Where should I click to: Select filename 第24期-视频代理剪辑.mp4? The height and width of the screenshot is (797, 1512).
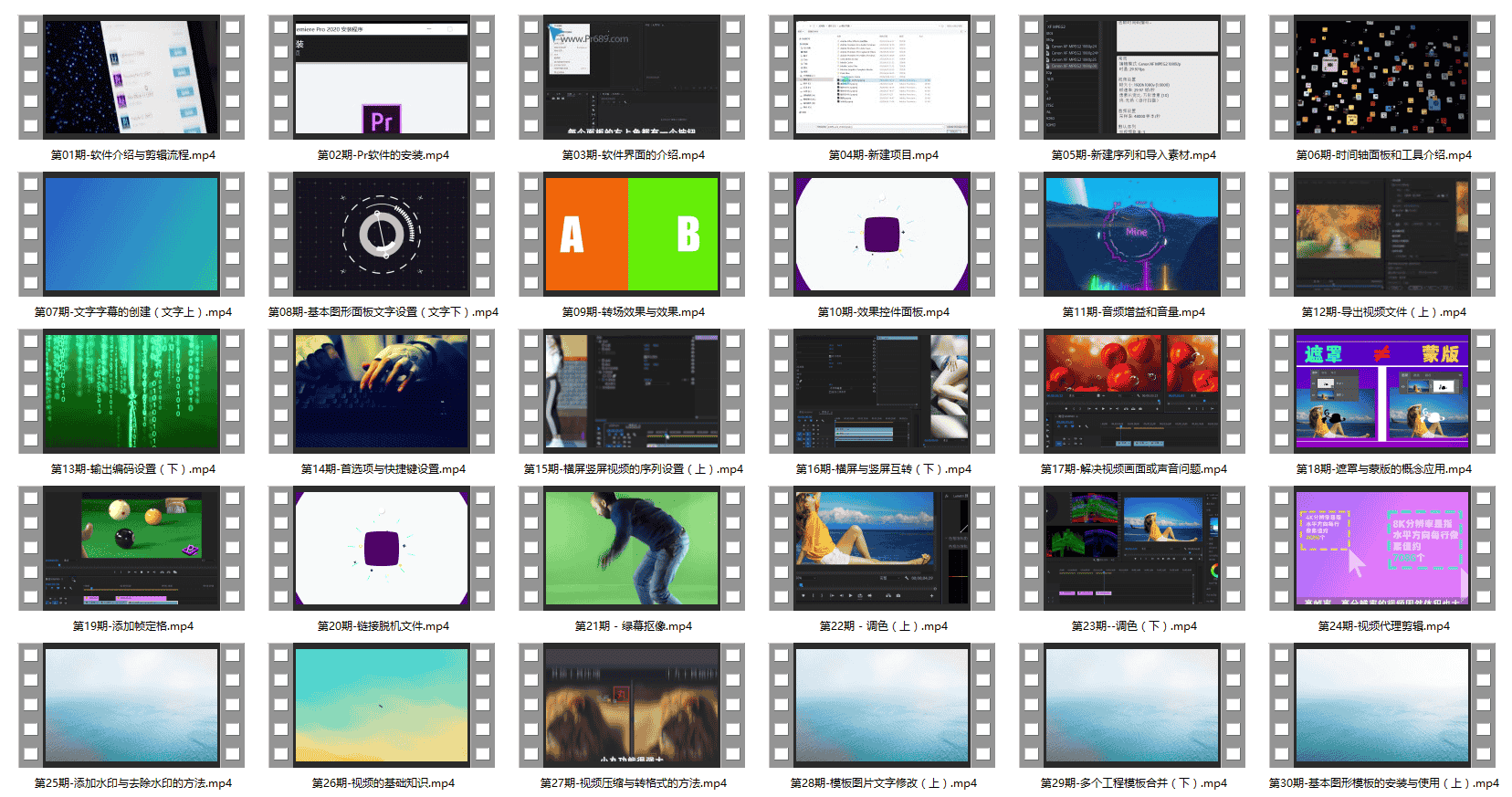(x=1384, y=626)
